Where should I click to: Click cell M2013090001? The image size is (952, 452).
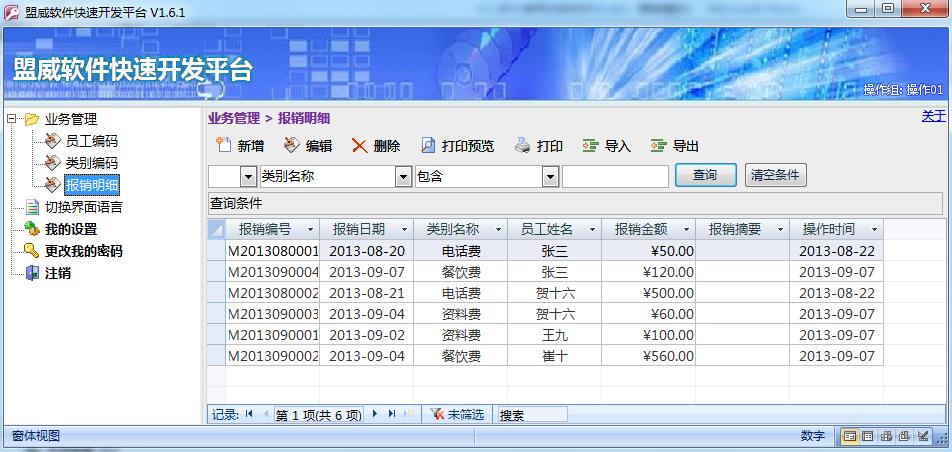click(273, 335)
